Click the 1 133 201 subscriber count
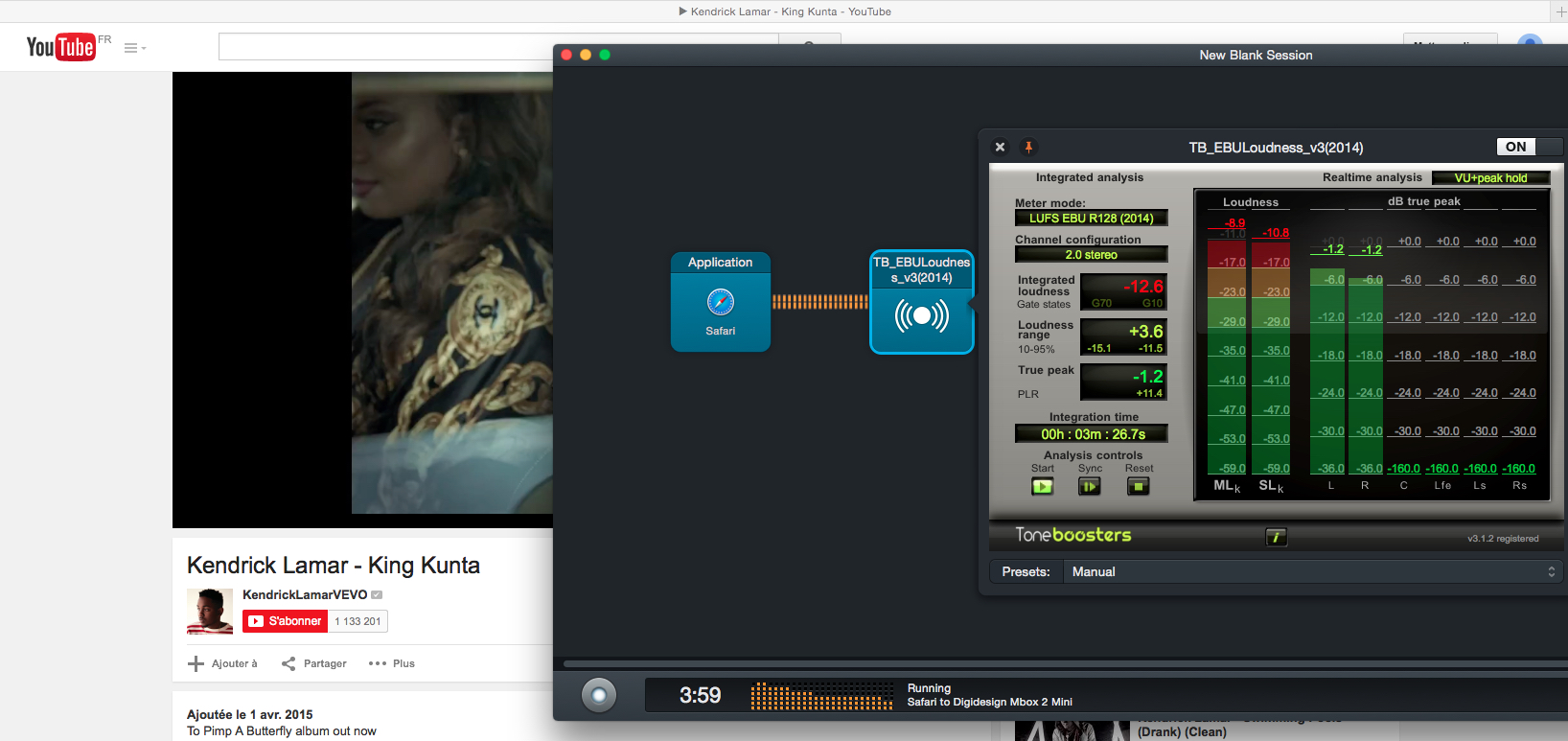Screen dimensions: 1568x741 coord(357,621)
